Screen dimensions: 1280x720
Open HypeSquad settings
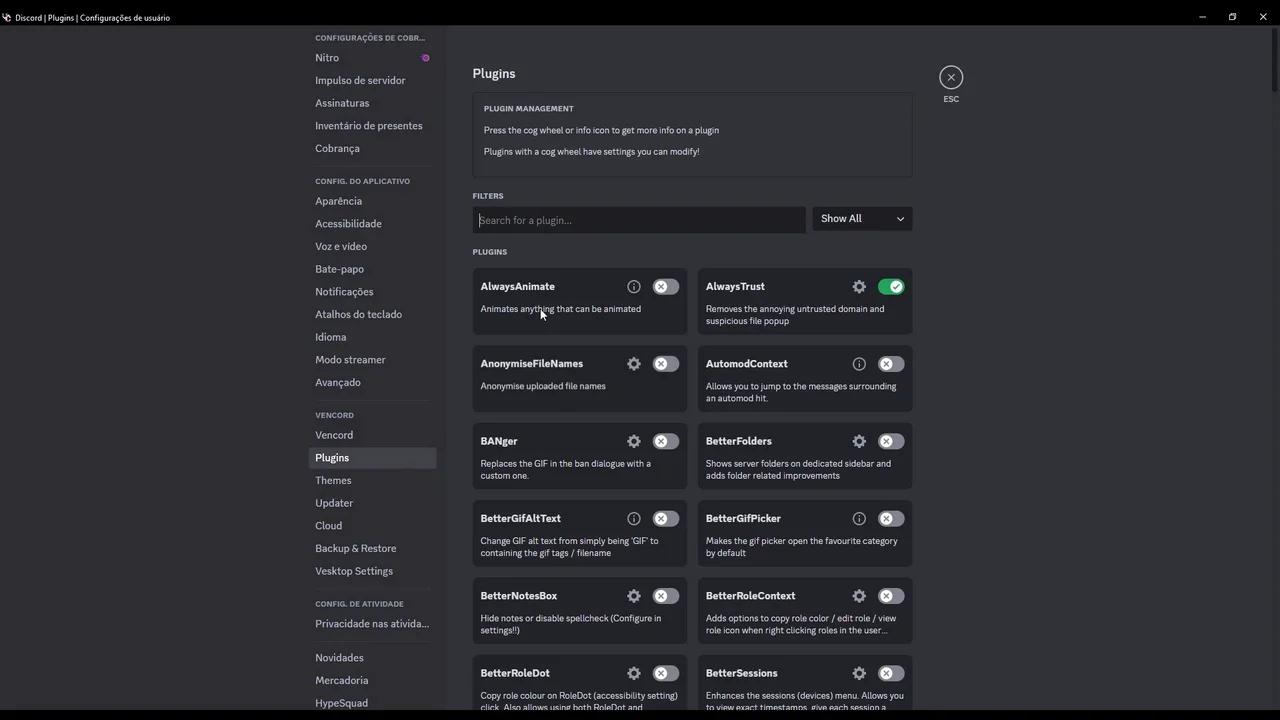point(373,703)
